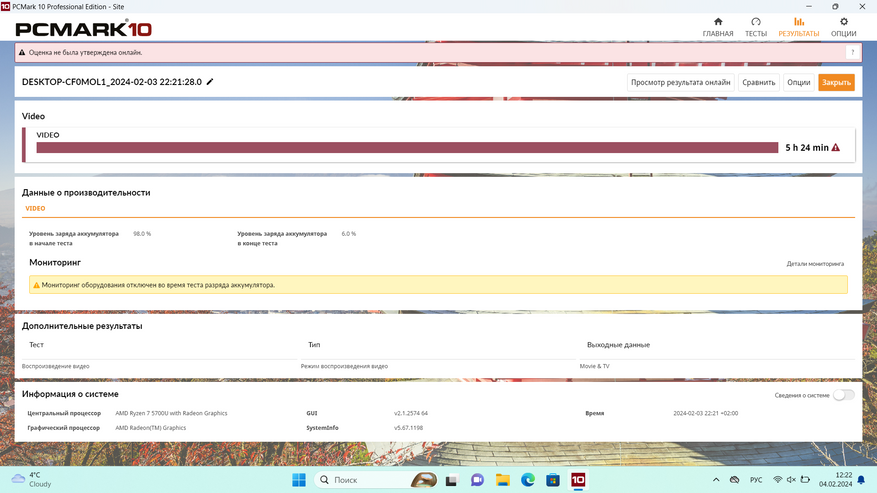
Task: Click the question mark help icon in warning bar
Action: click(x=852, y=53)
